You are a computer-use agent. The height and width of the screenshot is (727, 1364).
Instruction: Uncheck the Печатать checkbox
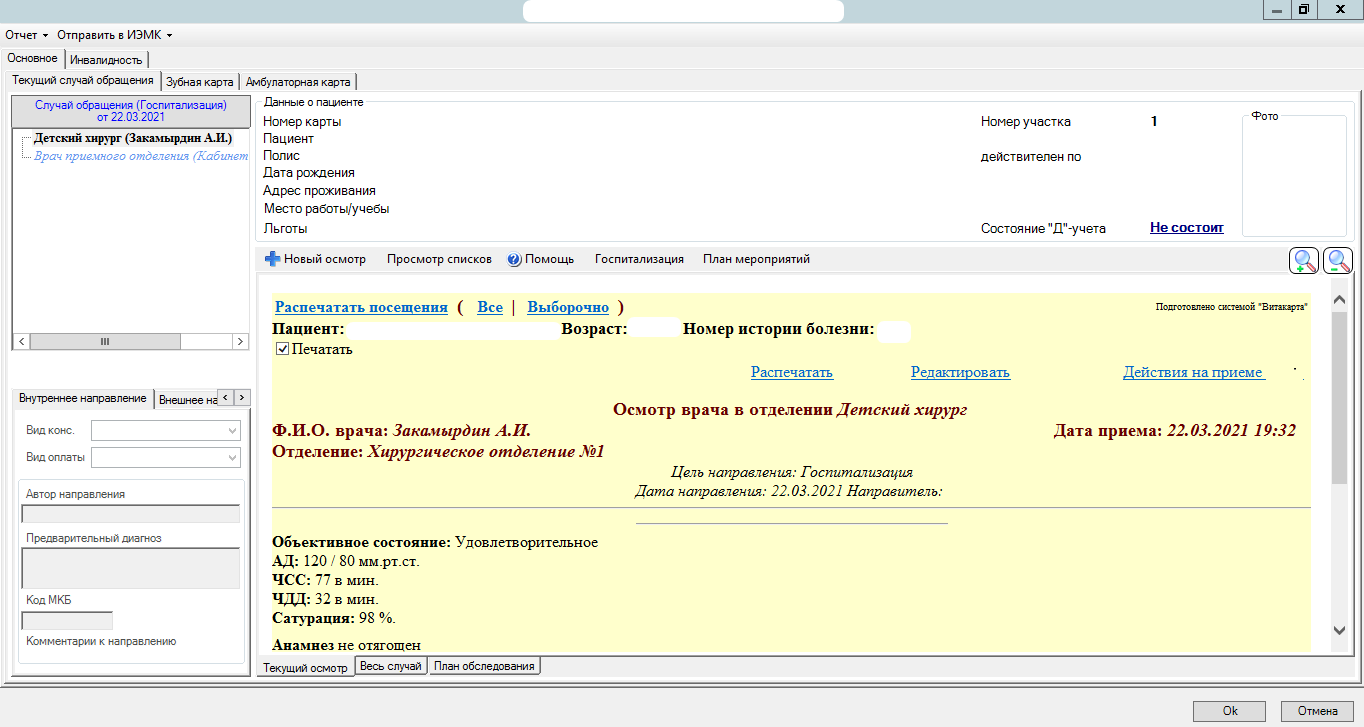[282, 350]
